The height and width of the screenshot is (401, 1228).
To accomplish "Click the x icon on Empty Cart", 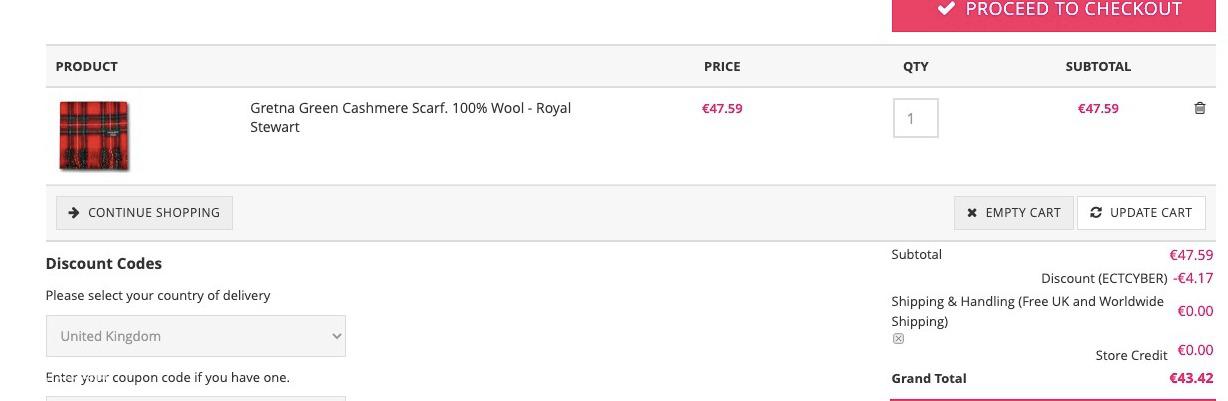I will click(x=972, y=213).
